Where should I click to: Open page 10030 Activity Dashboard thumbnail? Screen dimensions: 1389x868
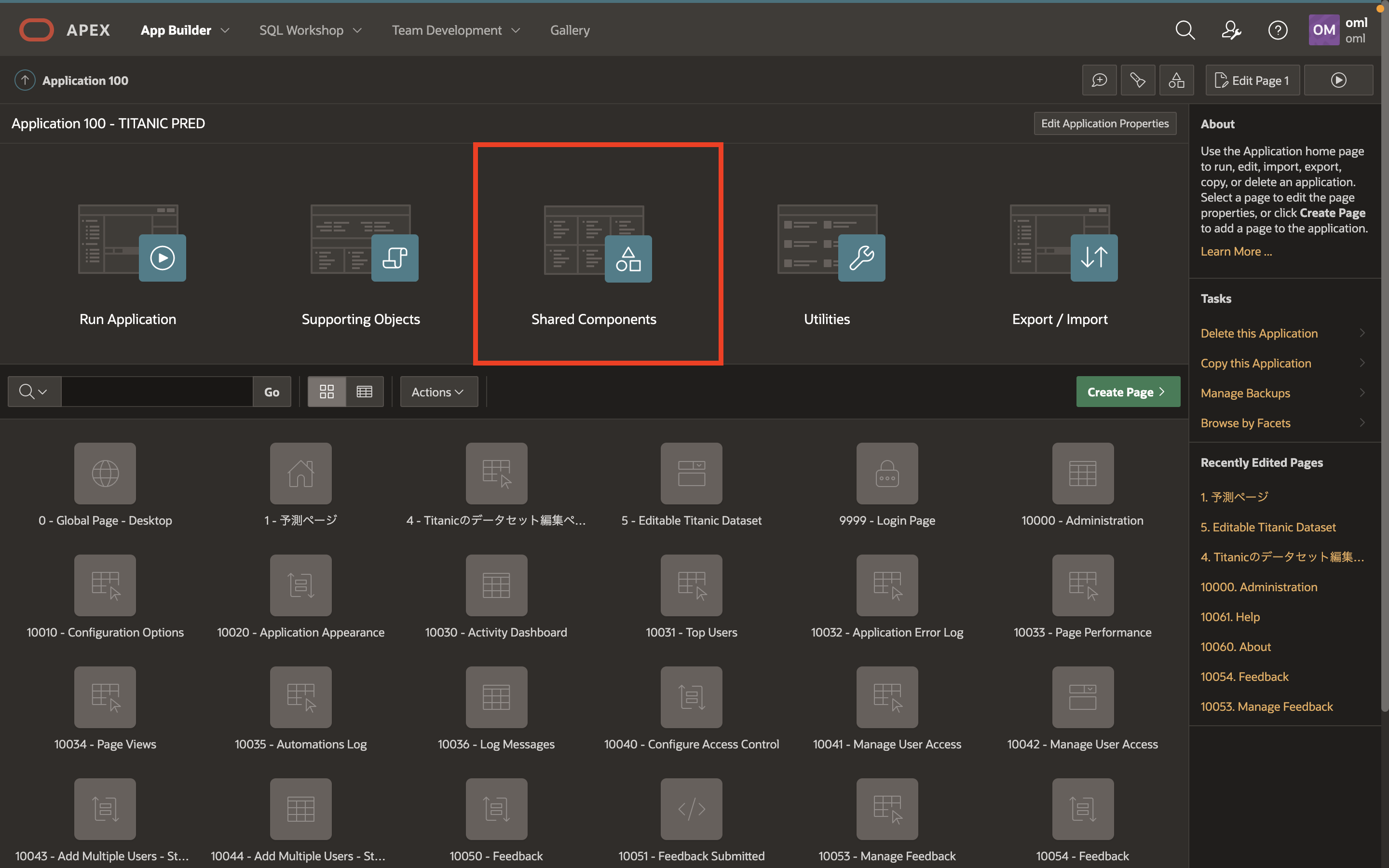(x=496, y=585)
